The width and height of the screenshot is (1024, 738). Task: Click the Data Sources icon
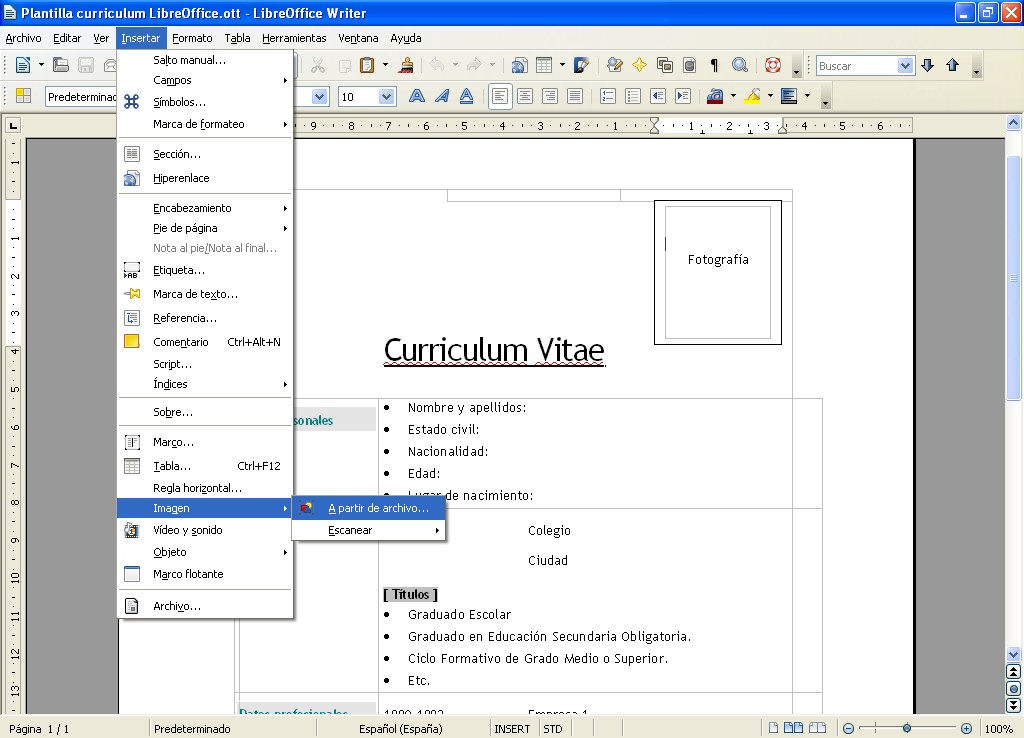(690, 65)
